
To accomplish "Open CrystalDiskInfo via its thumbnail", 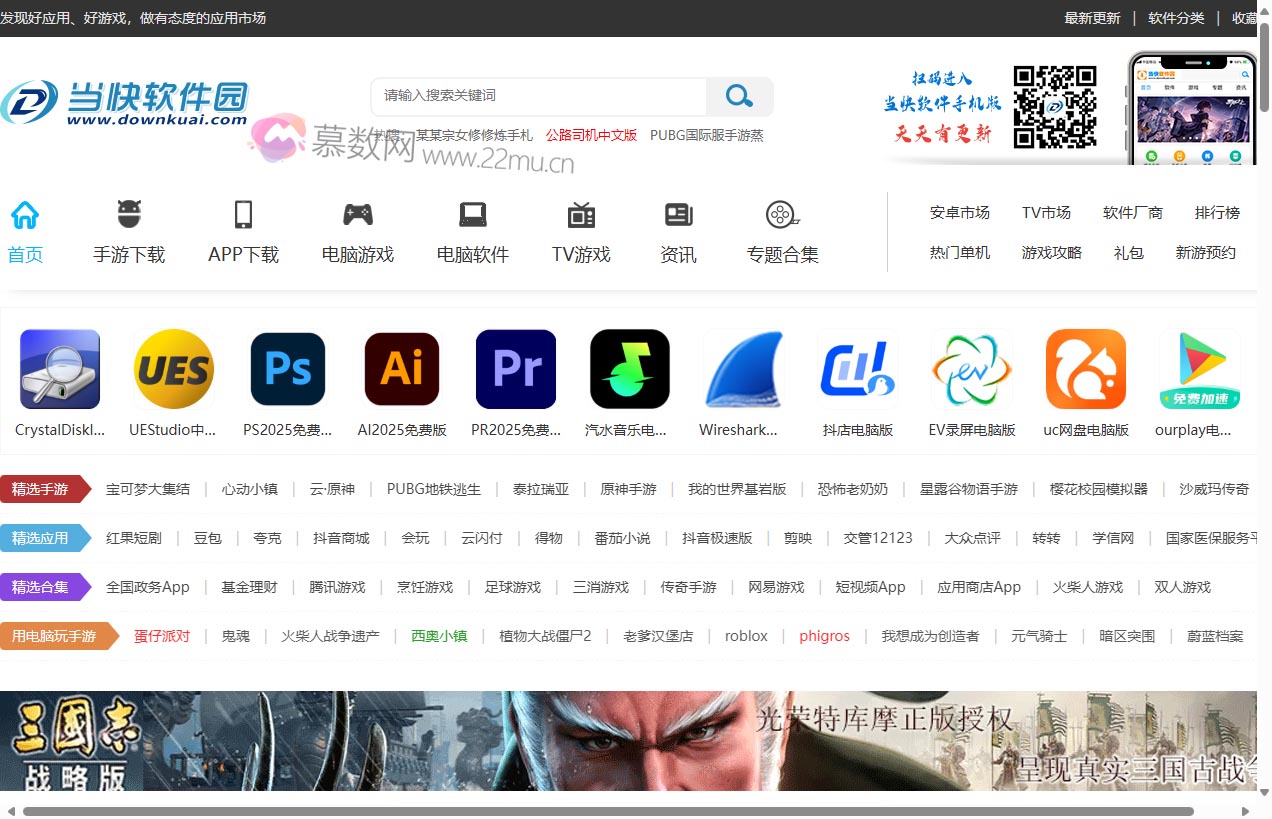I will [59, 369].
